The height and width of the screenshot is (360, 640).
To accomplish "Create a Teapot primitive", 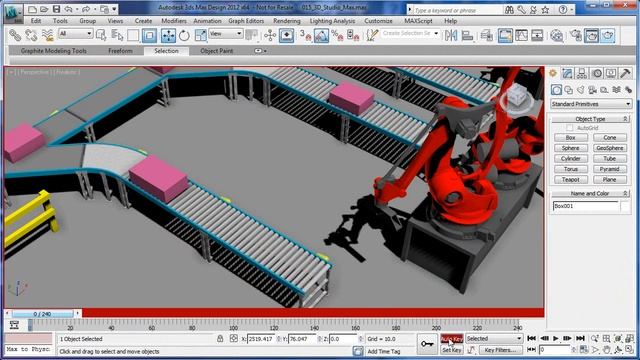I will (x=571, y=180).
